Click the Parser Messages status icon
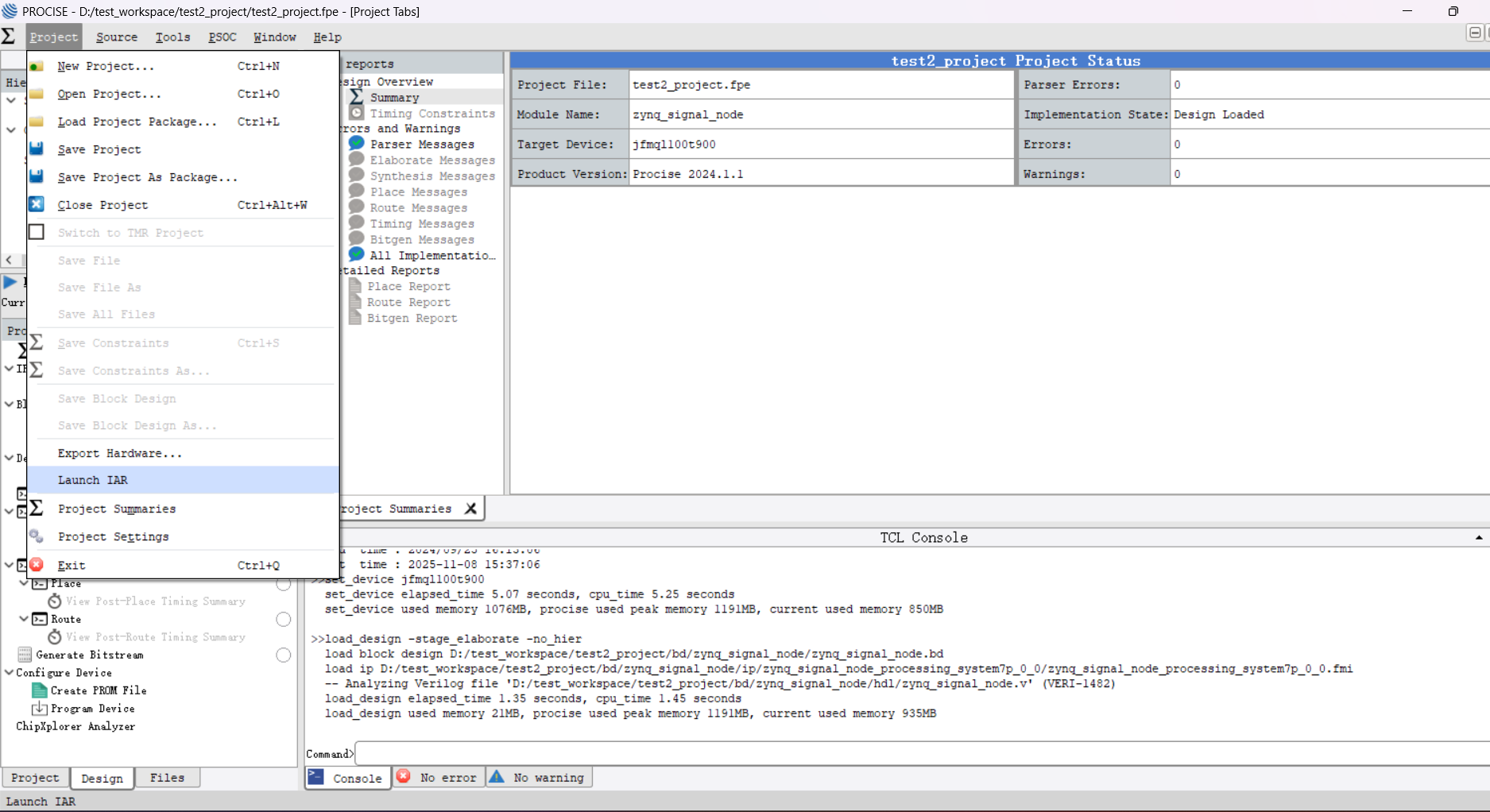1490x812 pixels. [x=357, y=143]
